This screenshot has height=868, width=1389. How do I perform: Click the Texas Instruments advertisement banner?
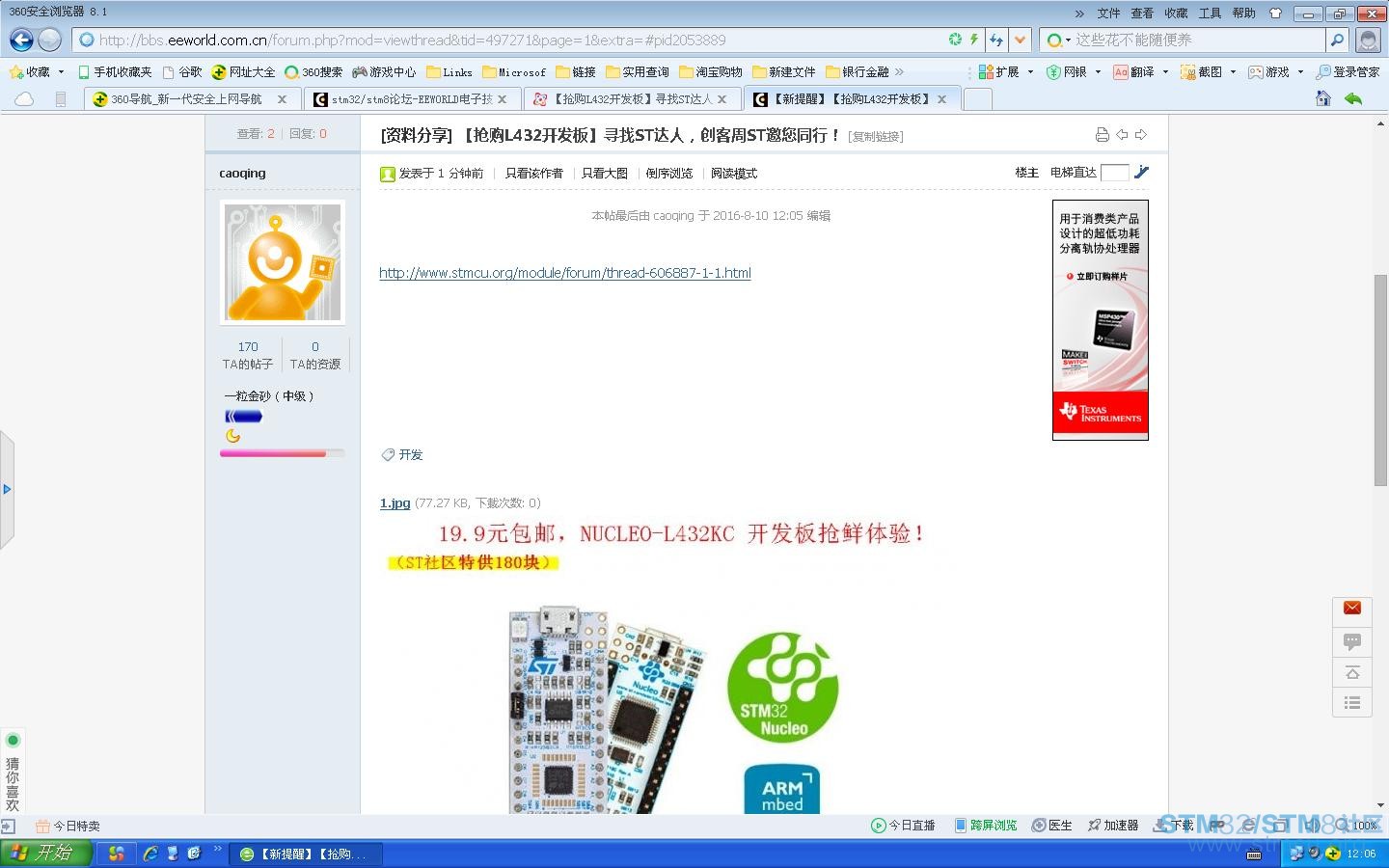[1101, 320]
